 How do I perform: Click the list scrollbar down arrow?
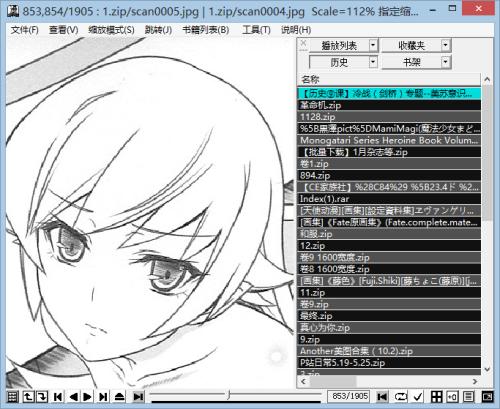[x=487, y=369]
